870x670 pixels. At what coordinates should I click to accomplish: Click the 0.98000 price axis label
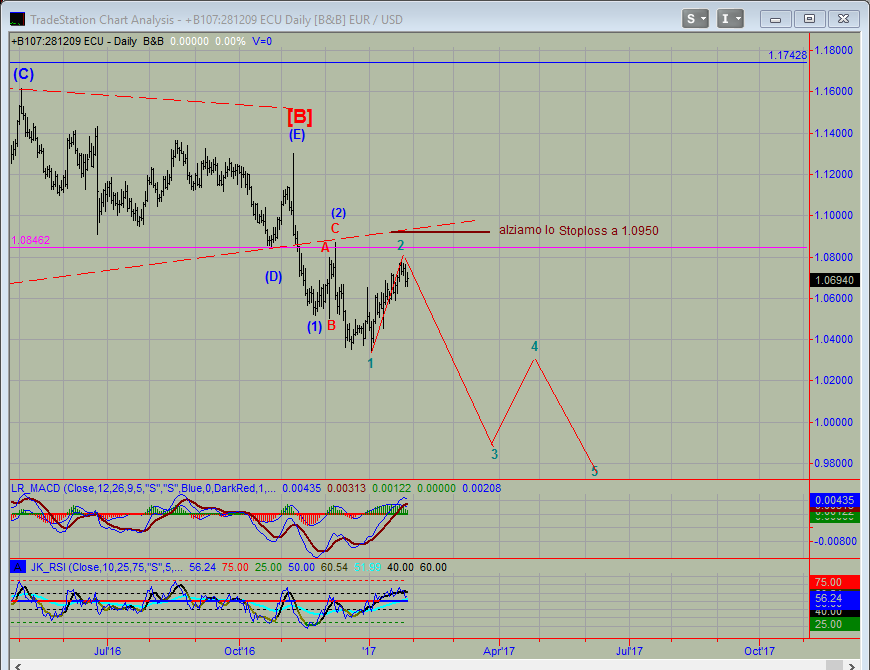[x=833, y=463]
